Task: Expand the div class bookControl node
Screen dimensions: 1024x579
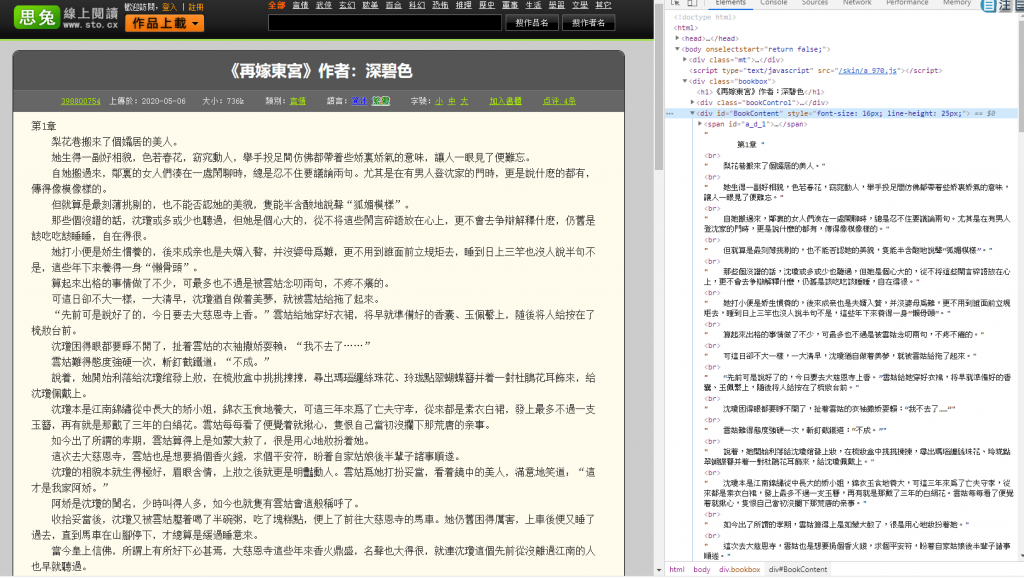Action: pyautogui.click(x=692, y=102)
